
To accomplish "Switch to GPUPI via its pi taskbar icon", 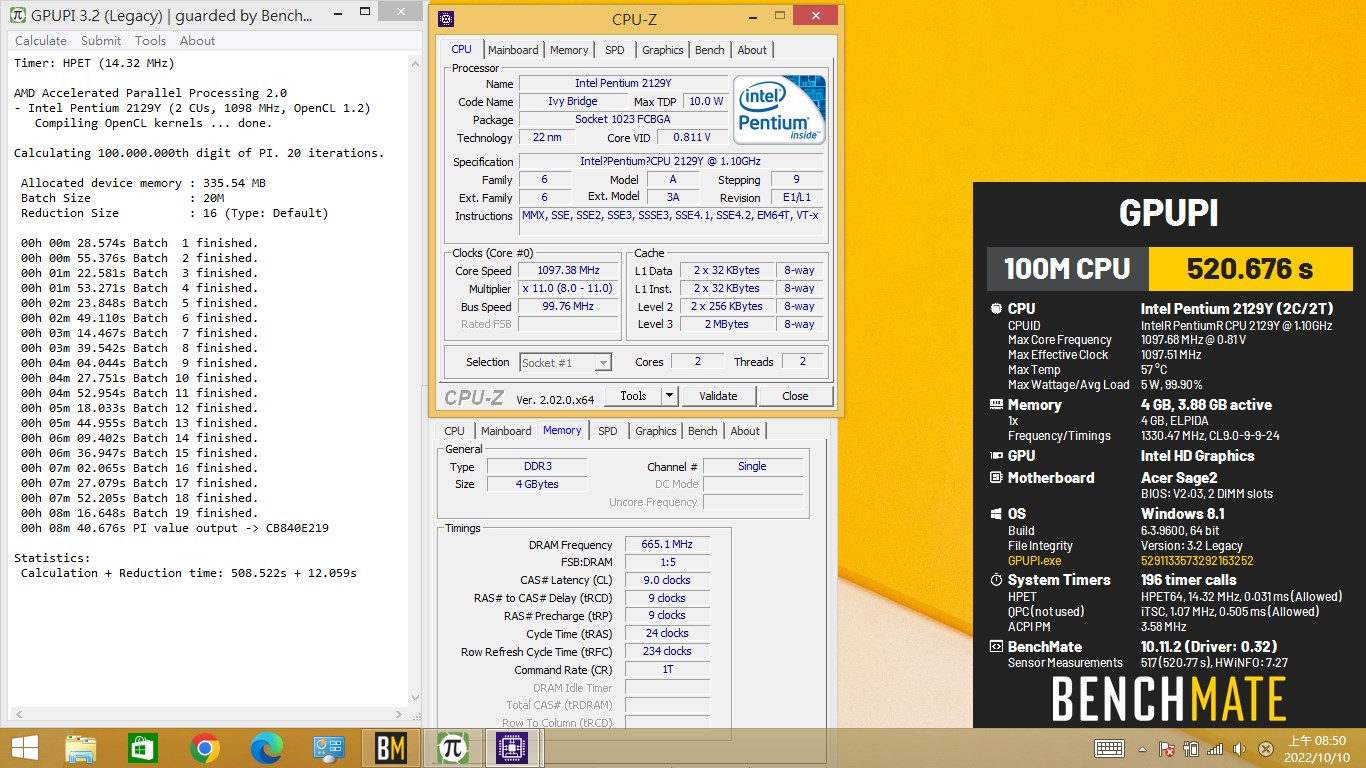I will [453, 748].
